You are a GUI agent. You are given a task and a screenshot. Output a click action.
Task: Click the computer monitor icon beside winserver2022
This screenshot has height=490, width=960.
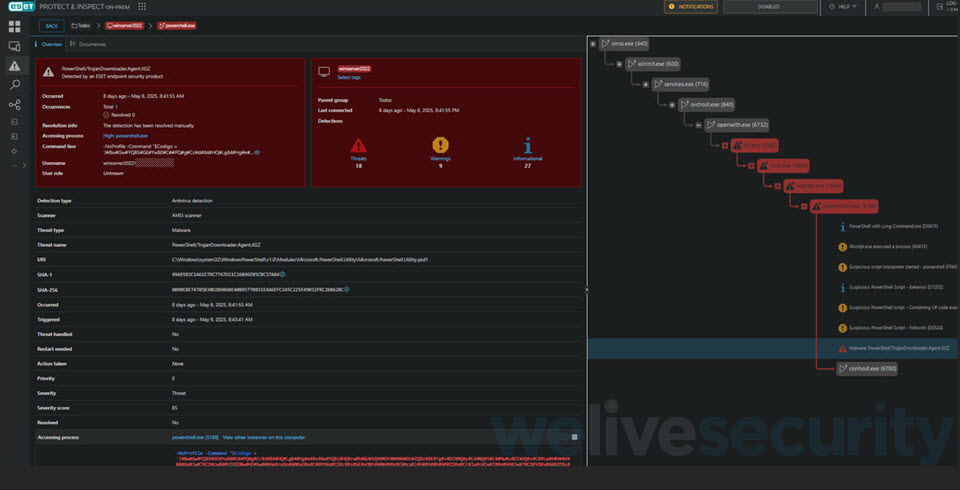(x=324, y=72)
